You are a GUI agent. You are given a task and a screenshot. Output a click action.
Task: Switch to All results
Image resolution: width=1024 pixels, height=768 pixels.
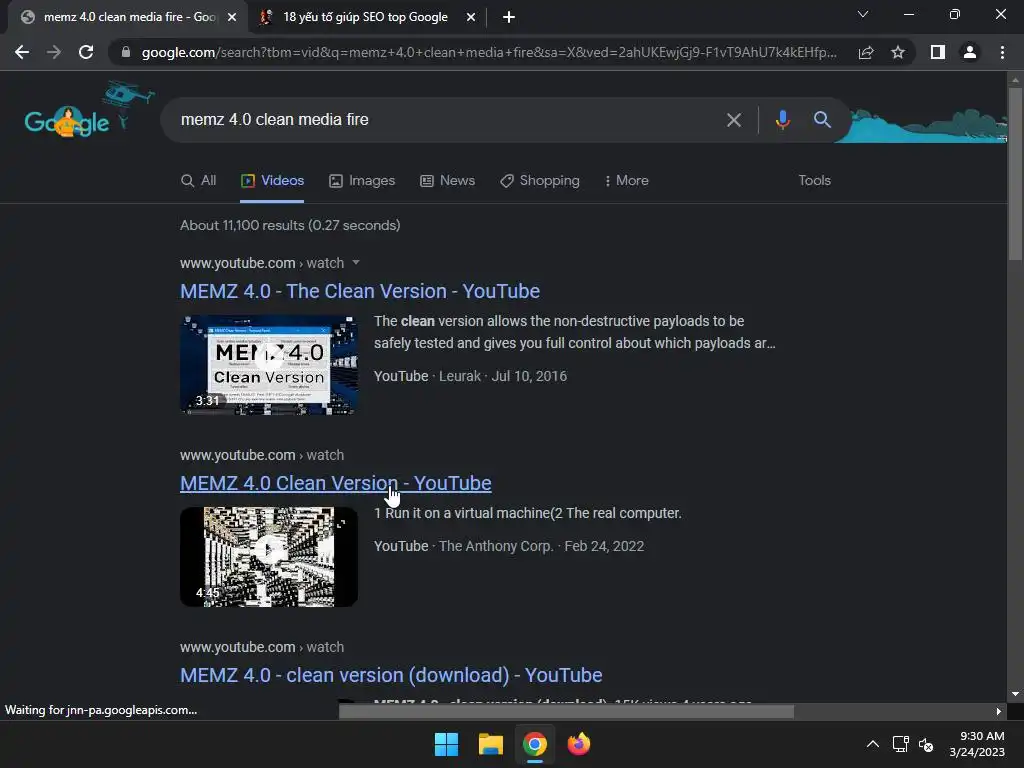[199, 181]
